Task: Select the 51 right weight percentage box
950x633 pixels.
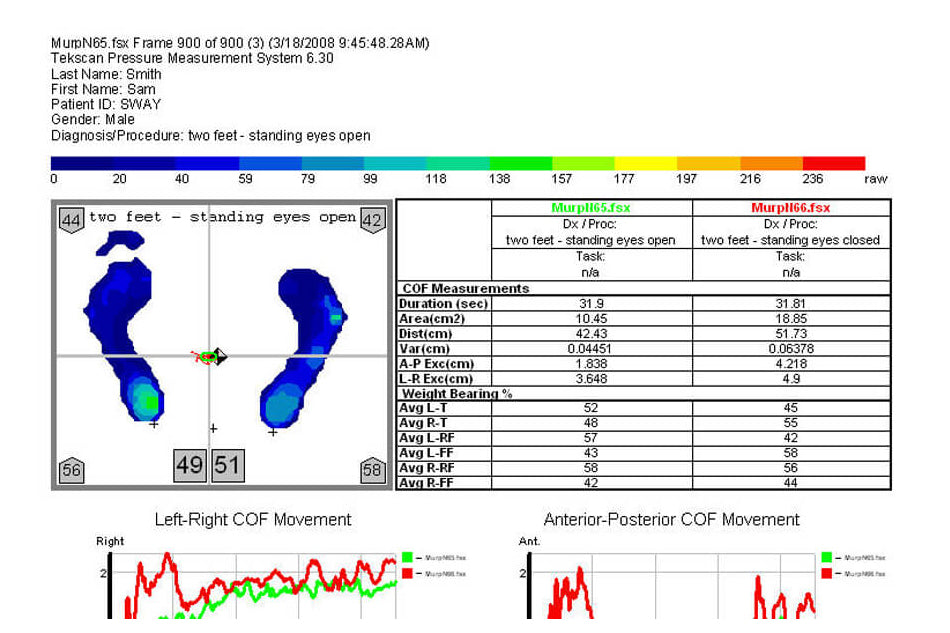Action: (x=227, y=465)
